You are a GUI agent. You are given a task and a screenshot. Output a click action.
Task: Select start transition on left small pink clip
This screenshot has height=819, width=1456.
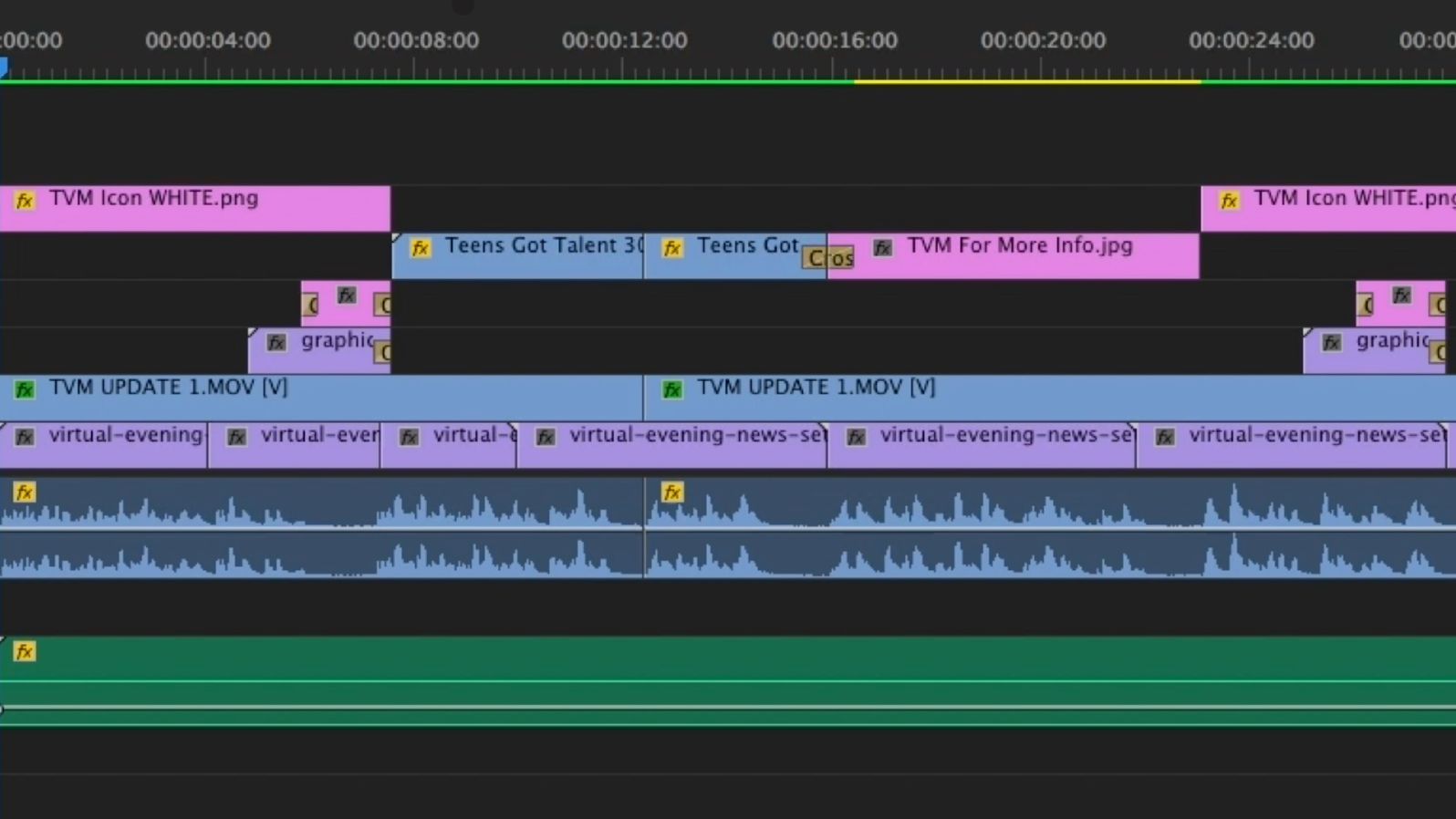pyautogui.click(x=310, y=305)
